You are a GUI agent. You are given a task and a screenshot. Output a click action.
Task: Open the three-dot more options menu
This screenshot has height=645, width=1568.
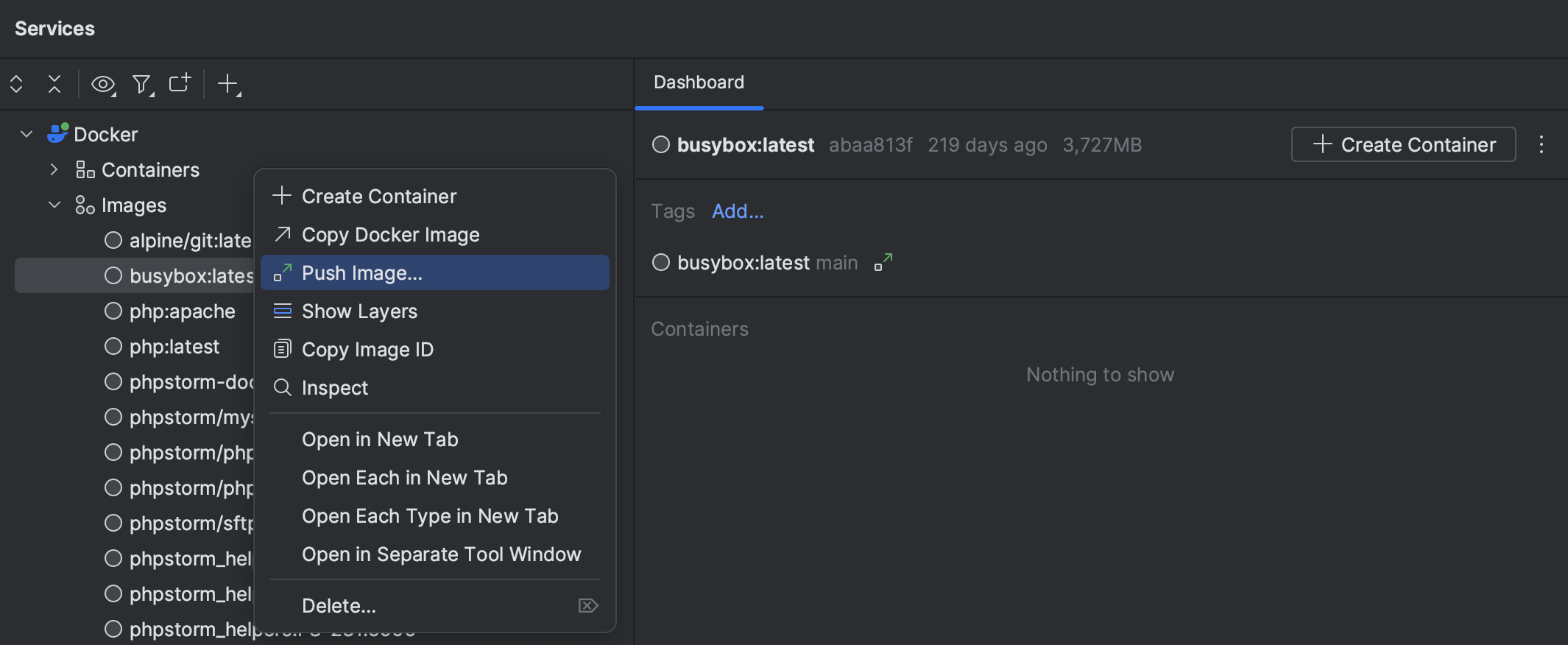click(x=1541, y=144)
